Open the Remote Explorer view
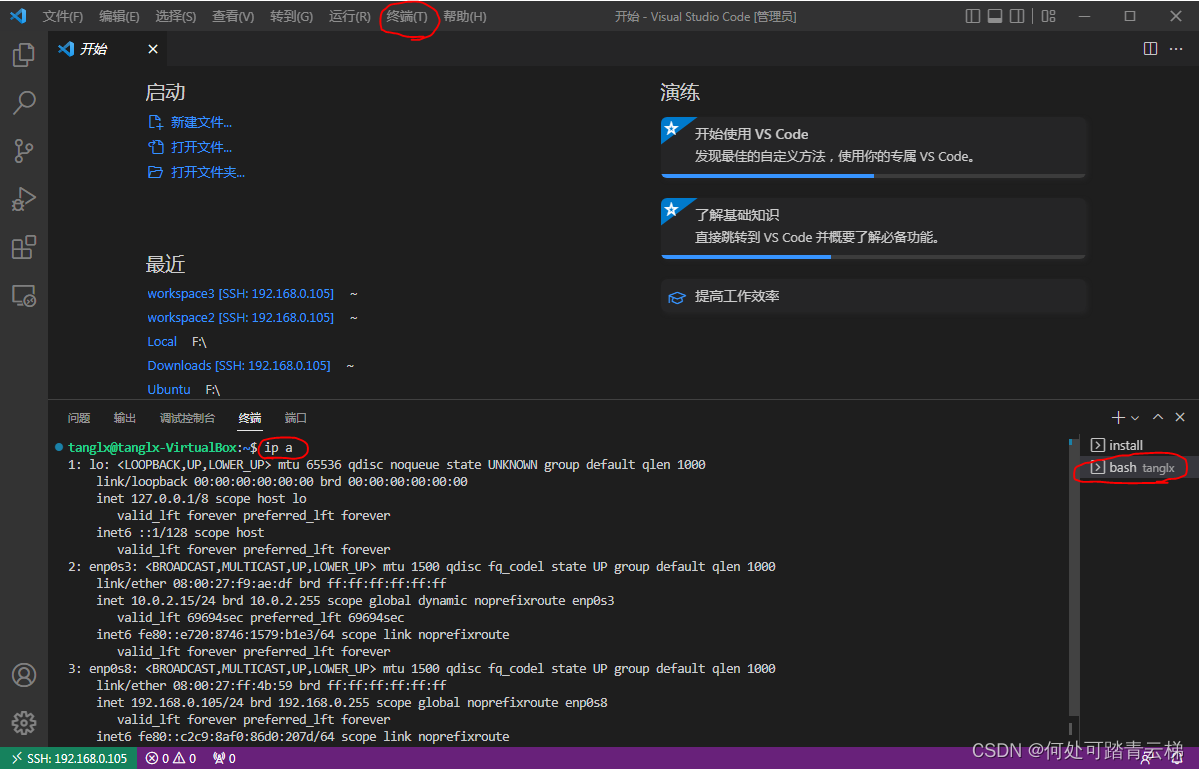 tap(24, 296)
